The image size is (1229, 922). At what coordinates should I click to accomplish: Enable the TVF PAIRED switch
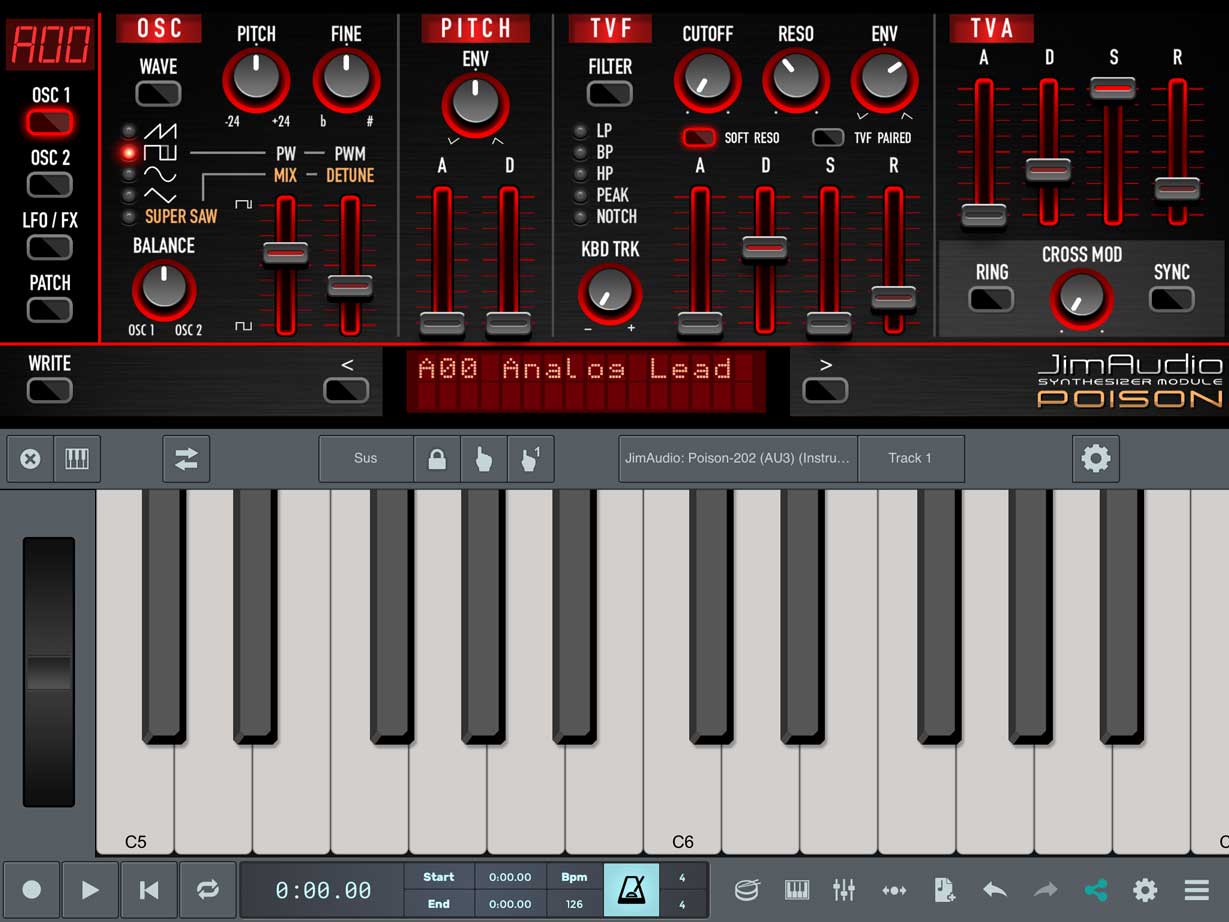pos(828,137)
